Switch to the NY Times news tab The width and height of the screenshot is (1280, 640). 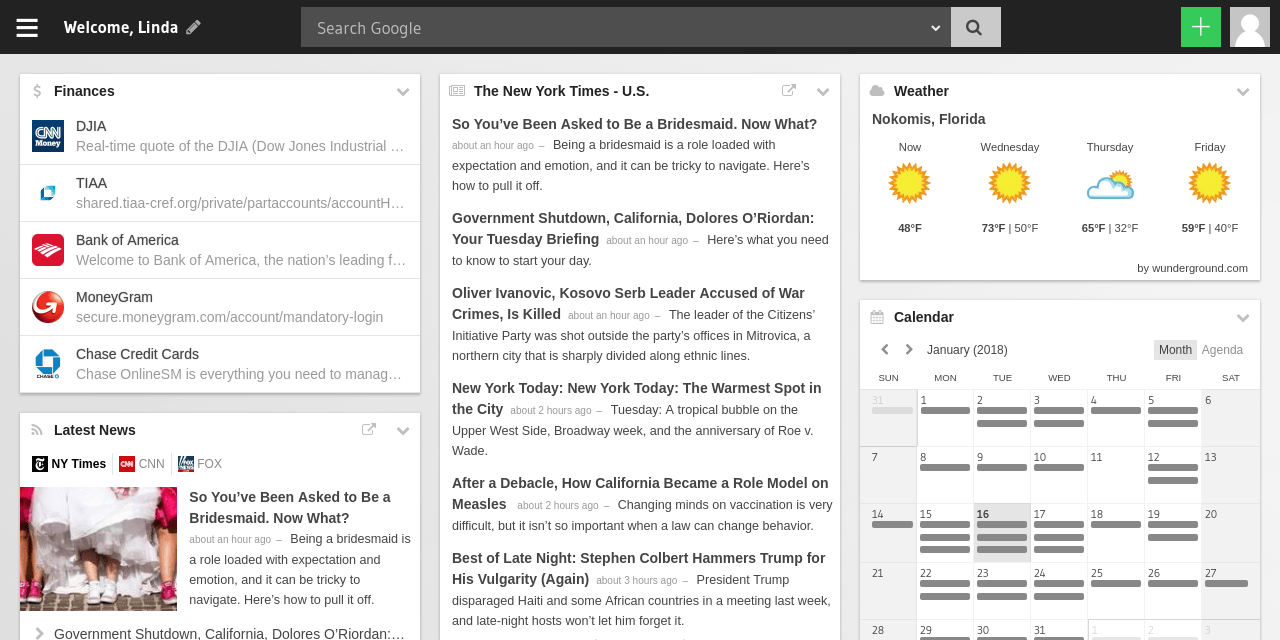(x=69, y=464)
